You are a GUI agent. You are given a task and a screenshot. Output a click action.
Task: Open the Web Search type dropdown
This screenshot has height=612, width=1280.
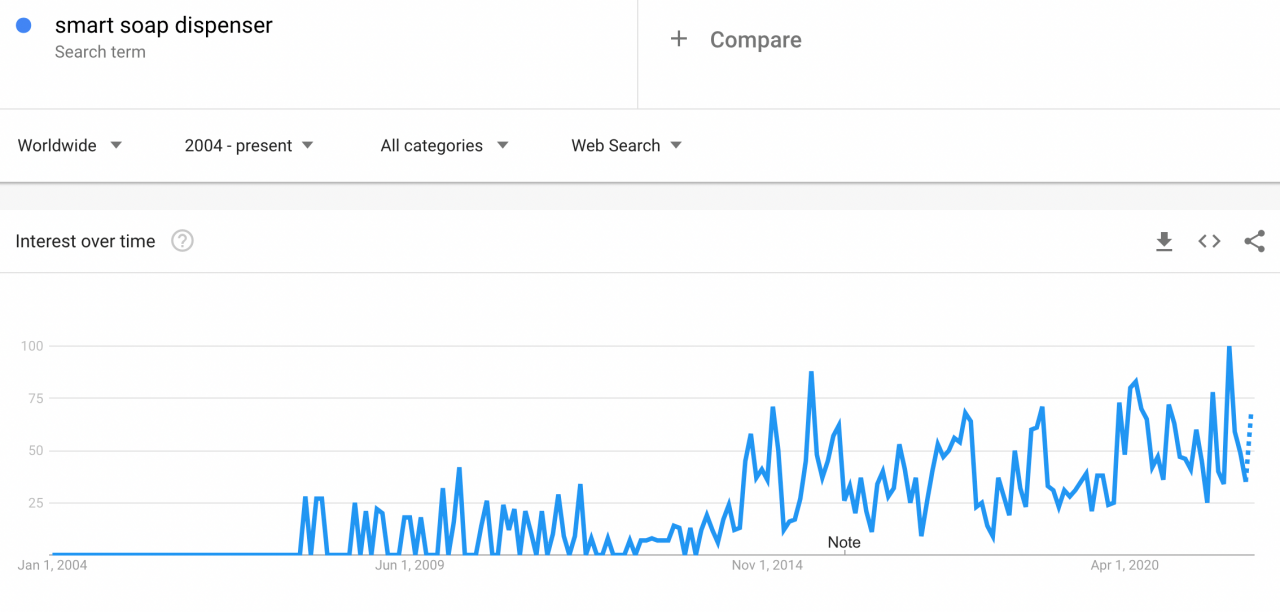[x=627, y=145]
